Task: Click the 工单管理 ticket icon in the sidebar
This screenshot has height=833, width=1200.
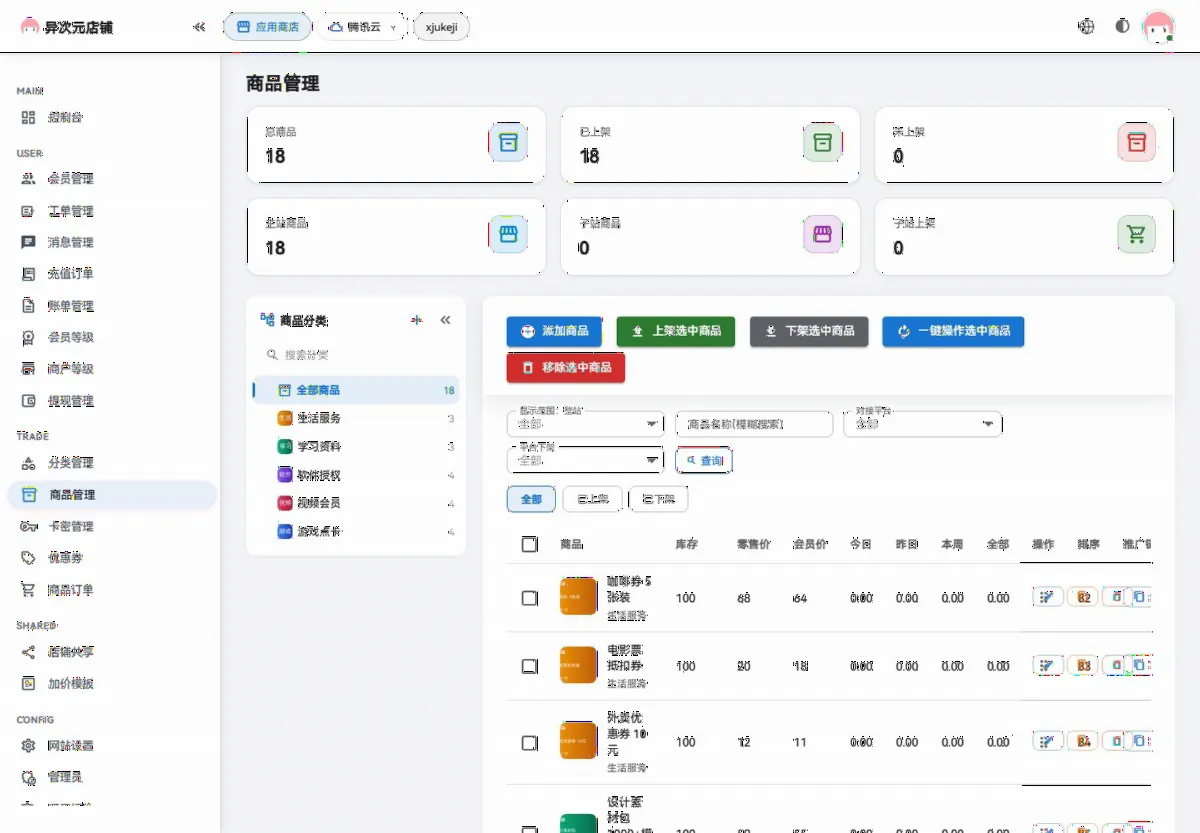Action: pyautogui.click(x=28, y=211)
